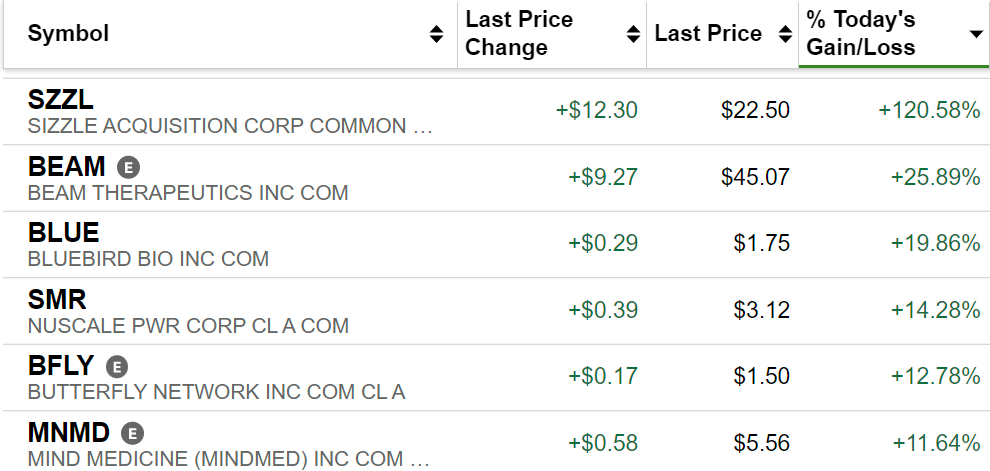Click SZZL's +120.58% gain value
The height and width of the screenshot is (471, 990).
(929, 110)
